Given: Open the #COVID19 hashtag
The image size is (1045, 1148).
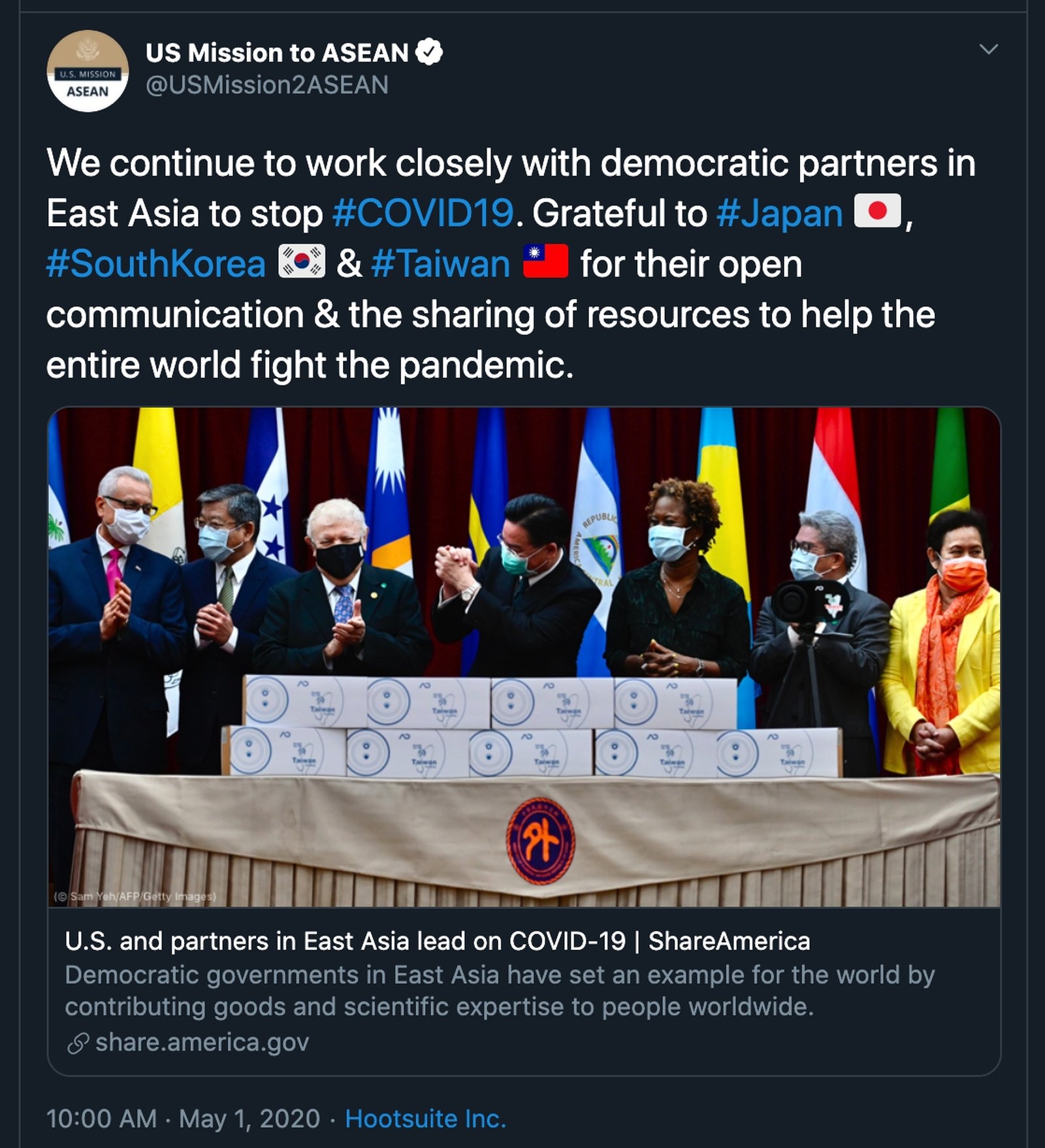Looking at the screenshot, I should click(x=423, y=213).
